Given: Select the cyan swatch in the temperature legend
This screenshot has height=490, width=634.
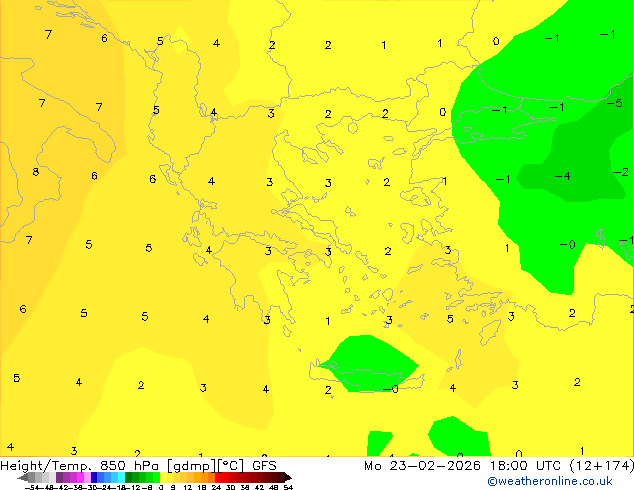Looking at the screenshot, I should [x=121, y=477].
